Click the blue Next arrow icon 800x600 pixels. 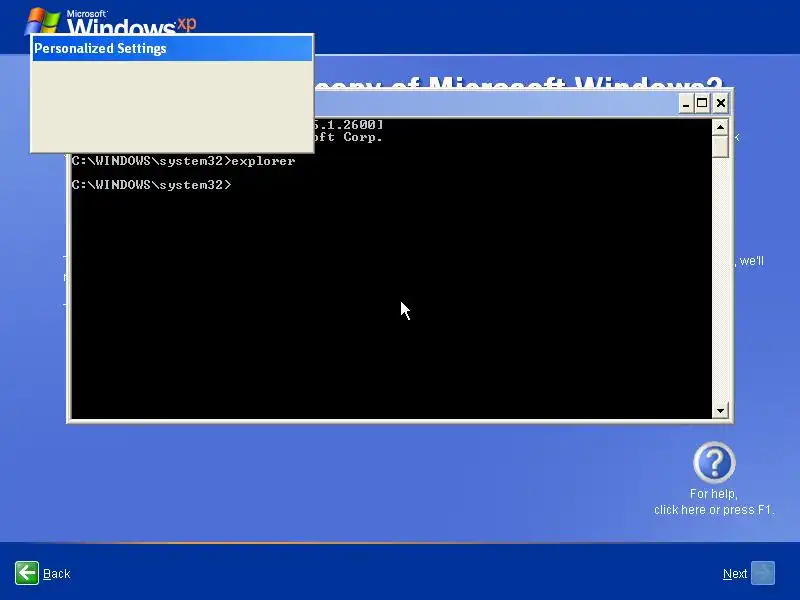(x=763, y=573)
